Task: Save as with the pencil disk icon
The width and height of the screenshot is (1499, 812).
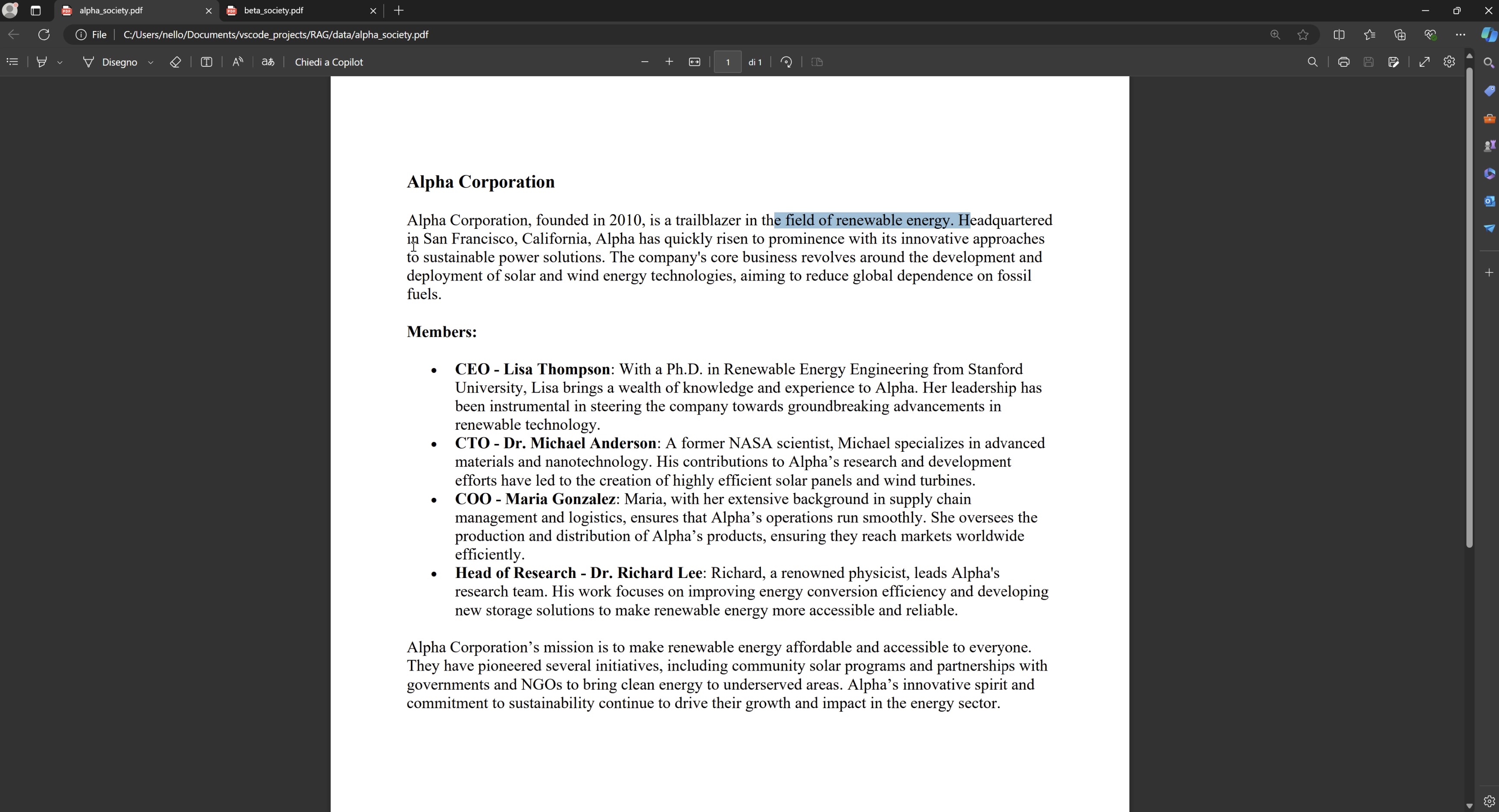Action: [x=1394, y=62]
